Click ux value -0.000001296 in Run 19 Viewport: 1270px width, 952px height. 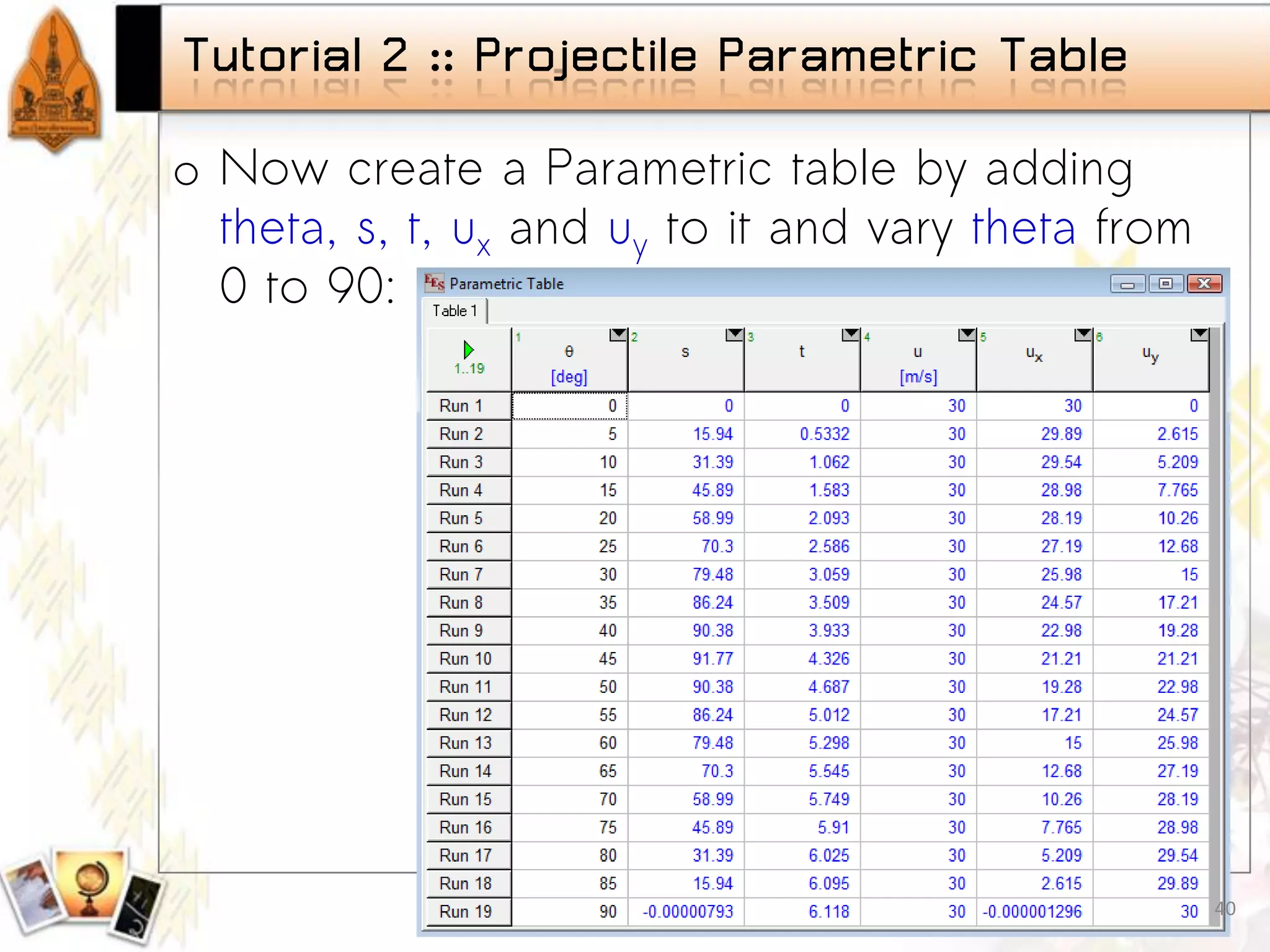(1032, 912)
